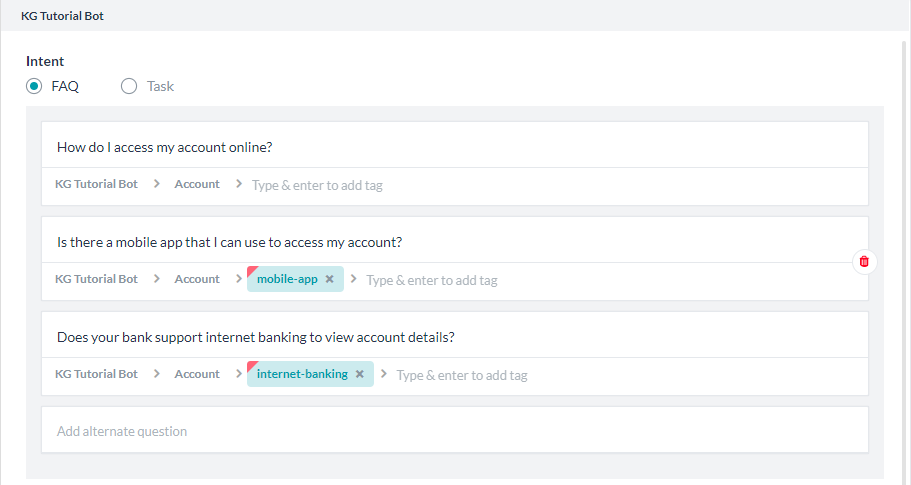The image size is (911, 485).
Task: Click tag input after internet-banking tag
Action: [x=462, y=375]
